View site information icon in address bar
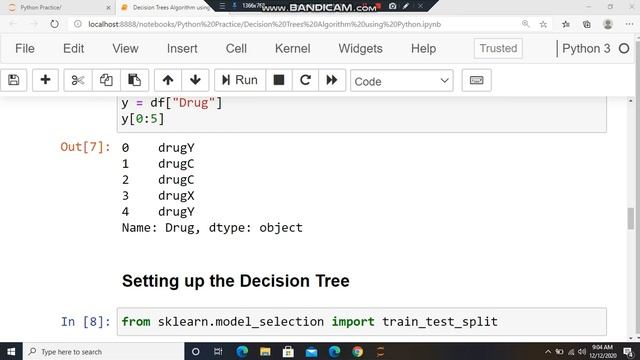 (x=78, y=24)
